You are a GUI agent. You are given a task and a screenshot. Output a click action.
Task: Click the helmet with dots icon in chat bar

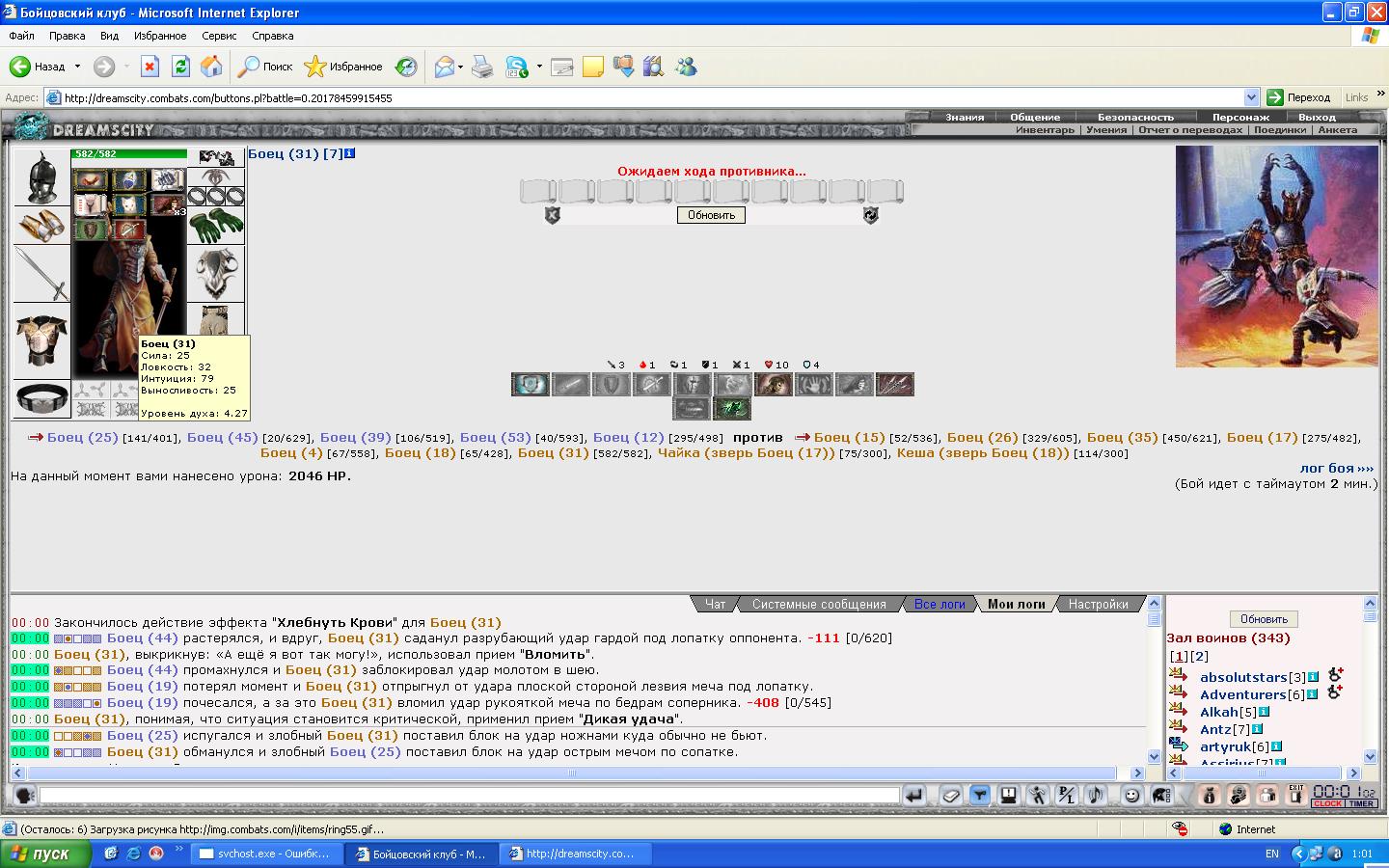click(1161, 796)
